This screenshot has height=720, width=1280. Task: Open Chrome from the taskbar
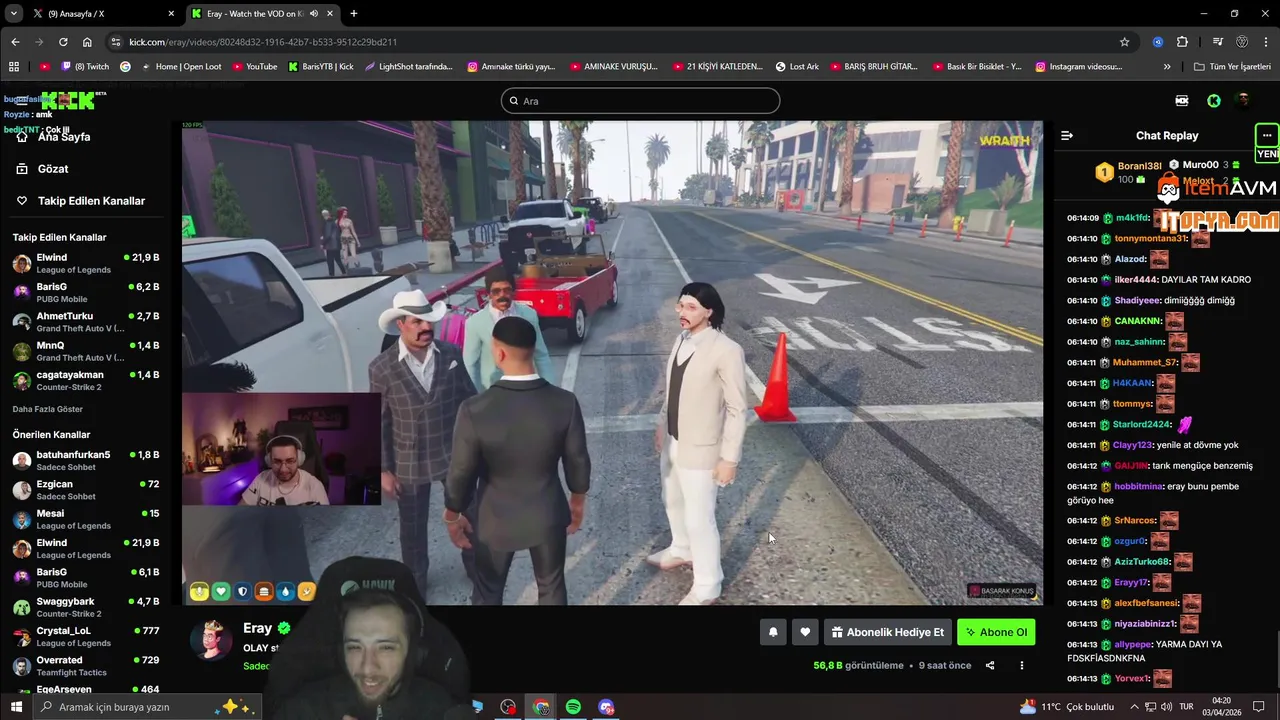point(541,707)
